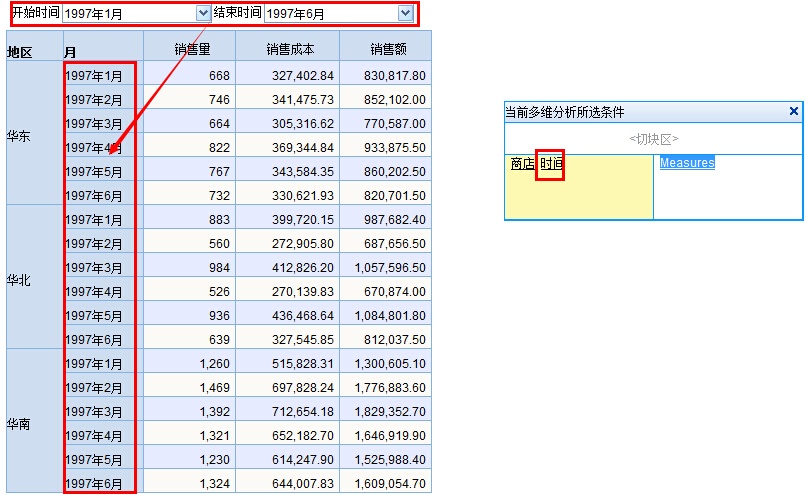Click sales cost 343,584.35
The width and height of the screenshot is (806, 495).
pyautogui.click(x=303, y=172)
